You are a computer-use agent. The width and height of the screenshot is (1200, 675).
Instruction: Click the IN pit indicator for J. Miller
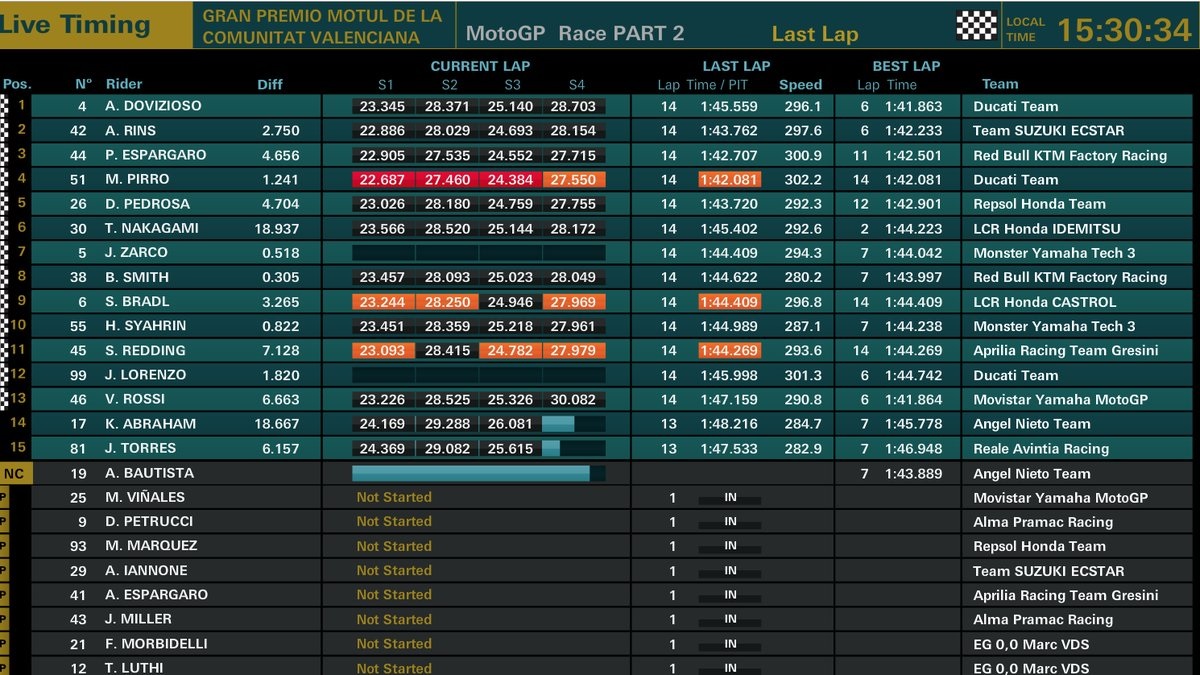(x=730, y=619)
